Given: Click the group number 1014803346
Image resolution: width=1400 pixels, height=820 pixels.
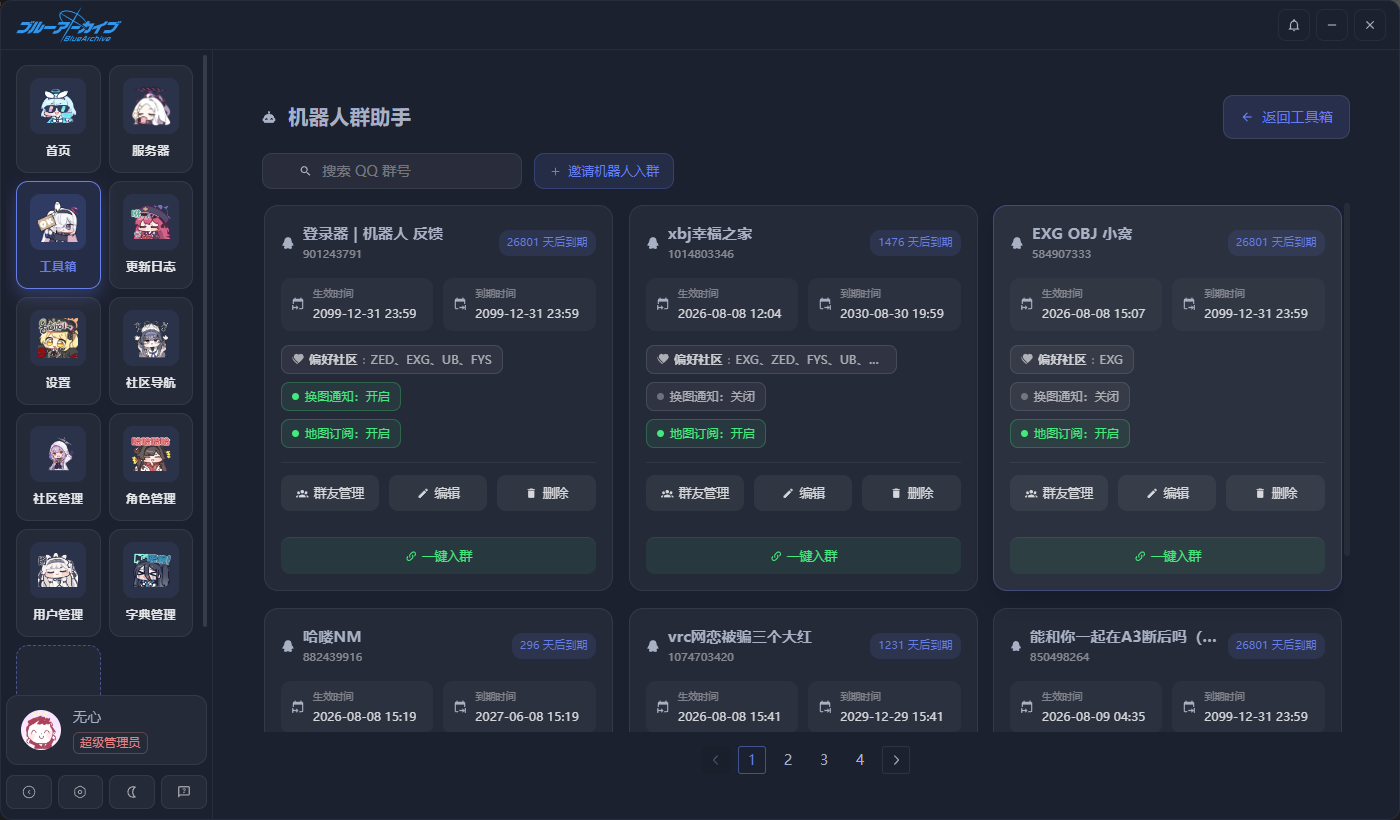Looking at the screenshot, I should pos(701,254).
